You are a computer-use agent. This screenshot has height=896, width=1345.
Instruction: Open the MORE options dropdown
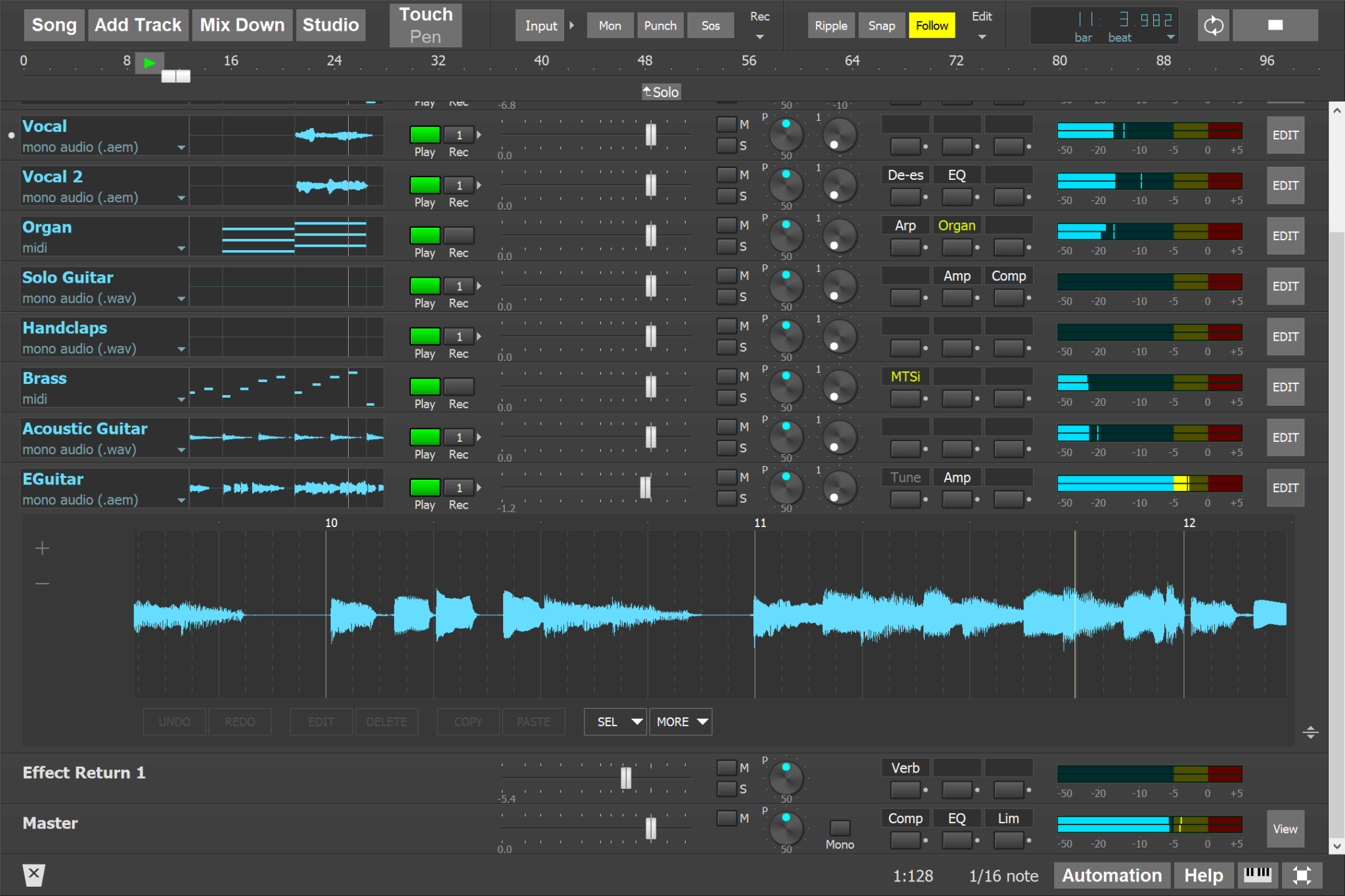pos(680,721)
